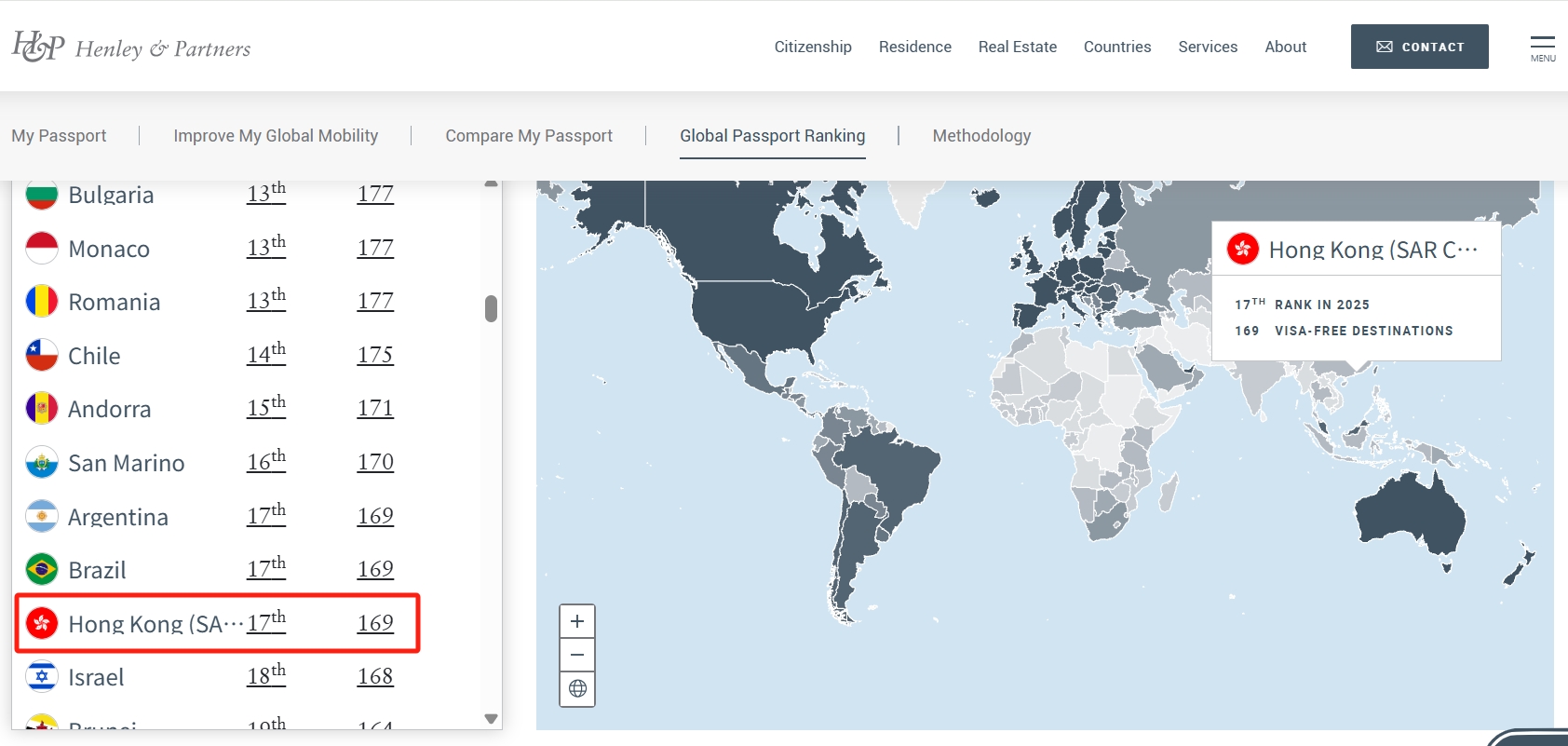Click the Brazil flag icon

(x=42, y=570)
